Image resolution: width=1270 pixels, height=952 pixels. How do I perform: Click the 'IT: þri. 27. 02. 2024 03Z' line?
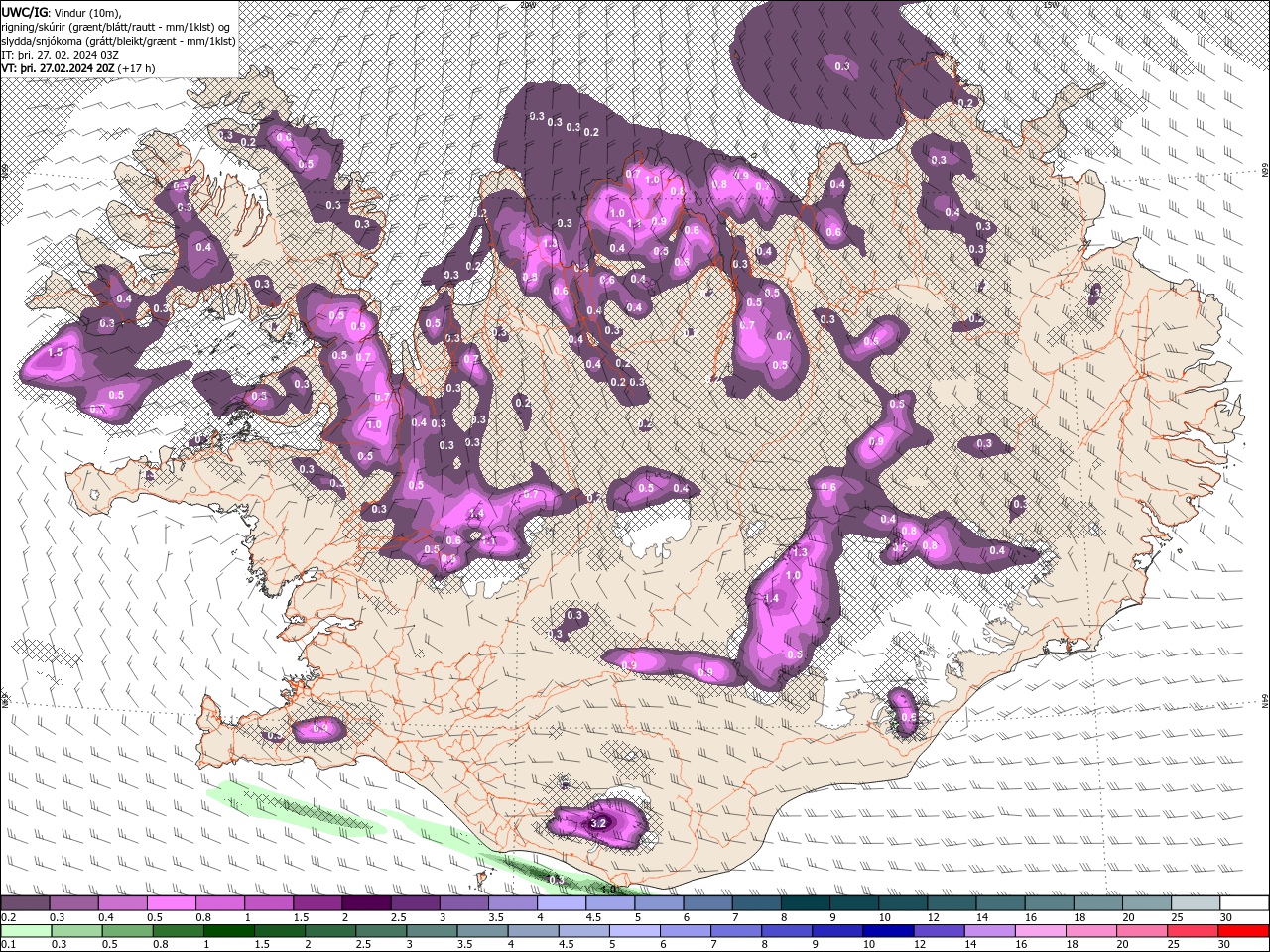(x=60, y=54)
